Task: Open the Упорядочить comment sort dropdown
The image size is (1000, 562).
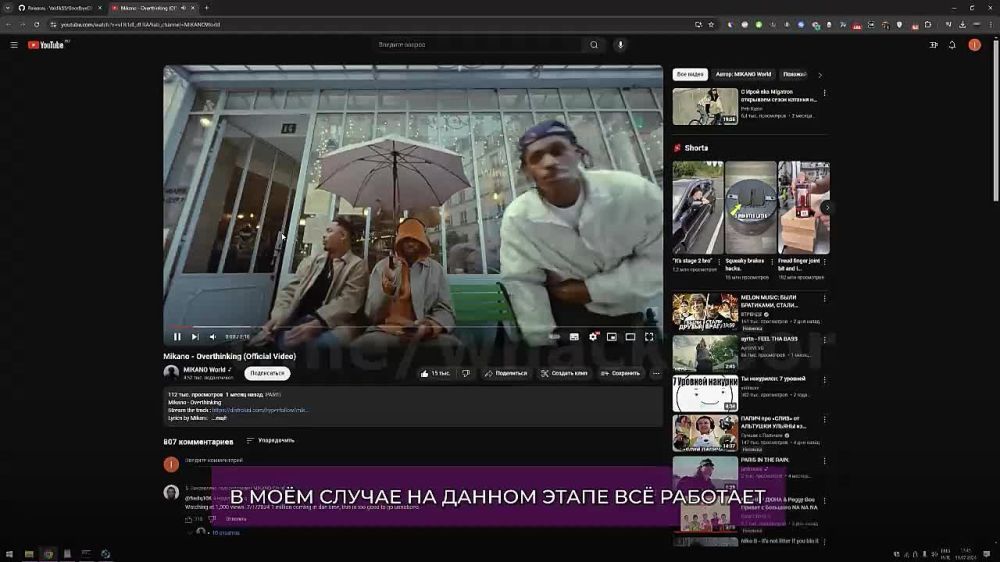Action: pyautogui.click(x=270, y=440)
